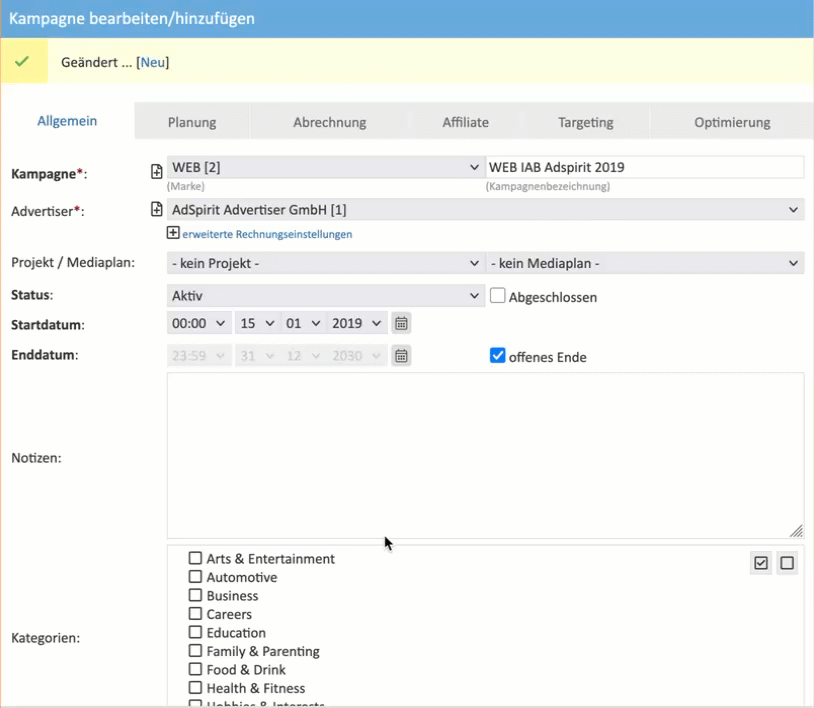Switch to the Affiliate tab
Image resolution: width=814 pixels, height=708 pixels.
466,122
